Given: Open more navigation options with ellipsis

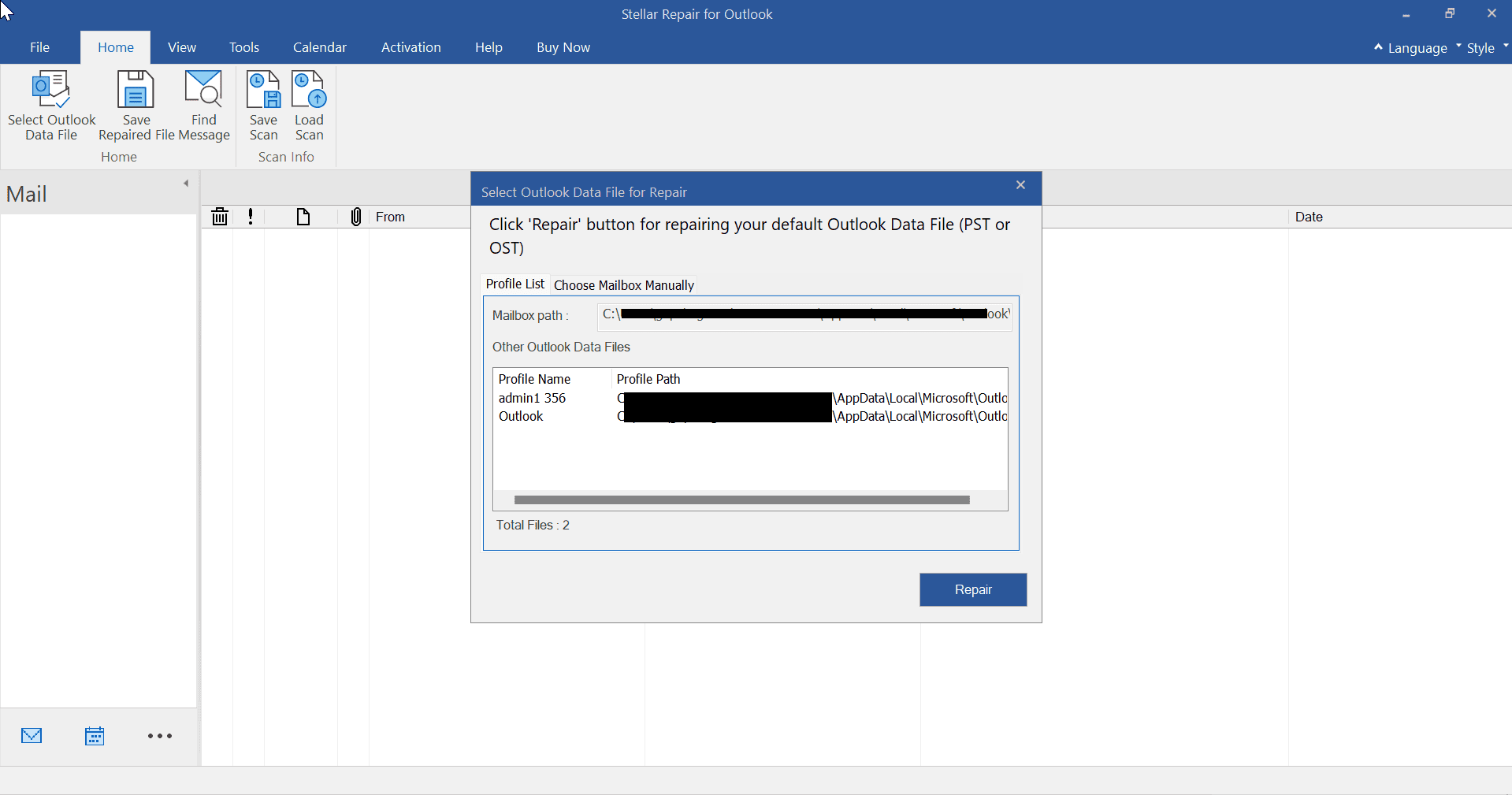Looking at the screenshot, I should (159, 735).
